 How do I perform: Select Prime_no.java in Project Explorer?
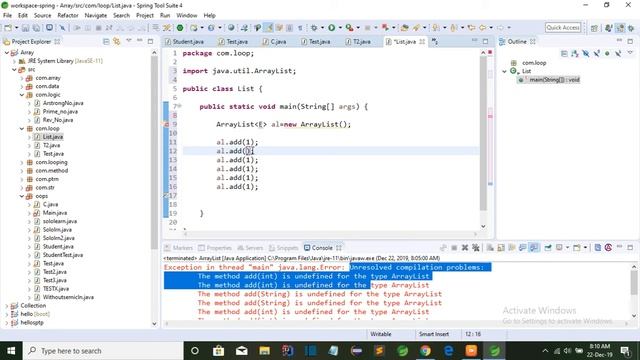[60, 111]
